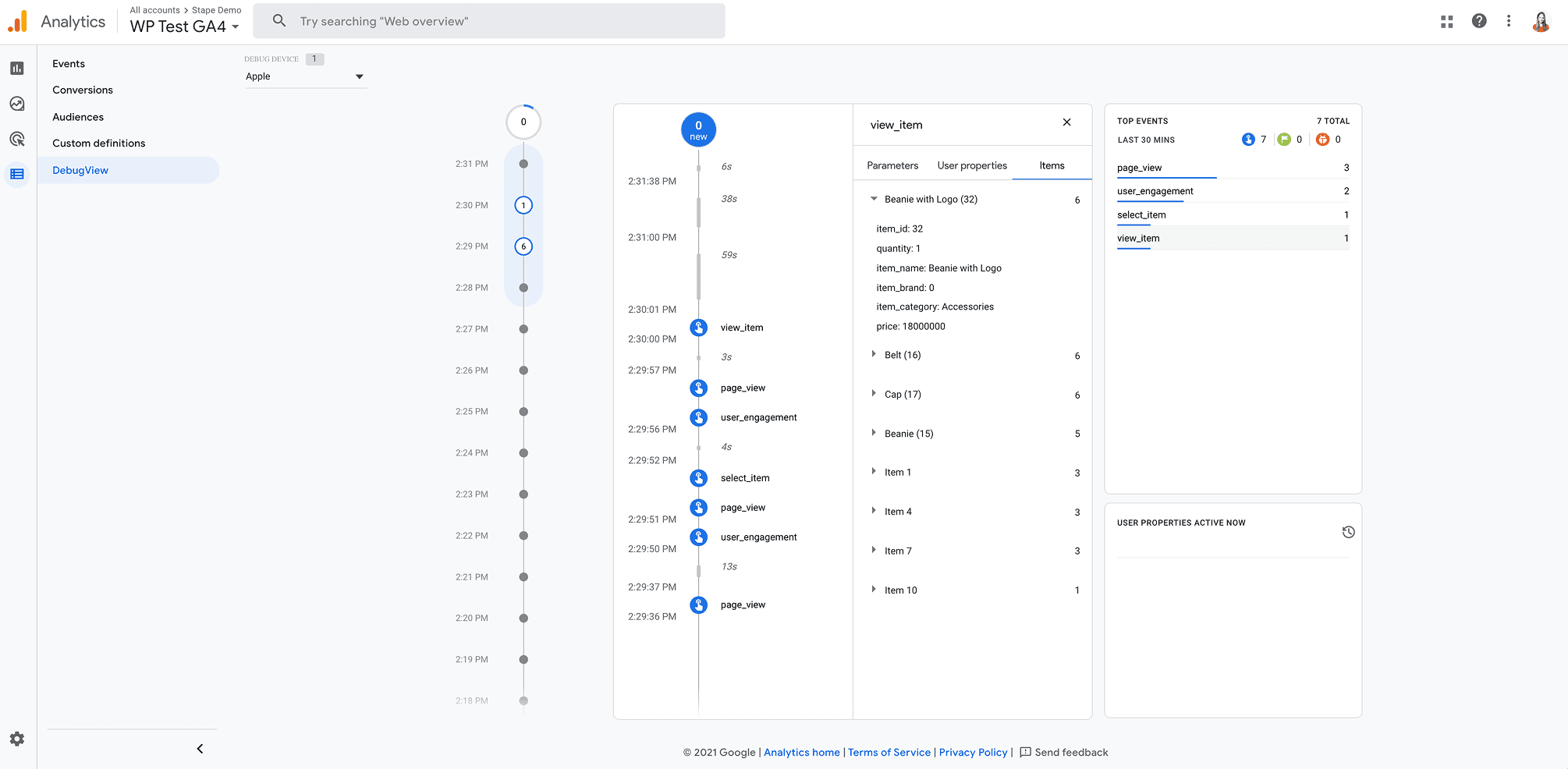This screenshot has height=769, width=1568.
Task: Open the Advertising icon in the left sidebar
Action: click(16, 139)
